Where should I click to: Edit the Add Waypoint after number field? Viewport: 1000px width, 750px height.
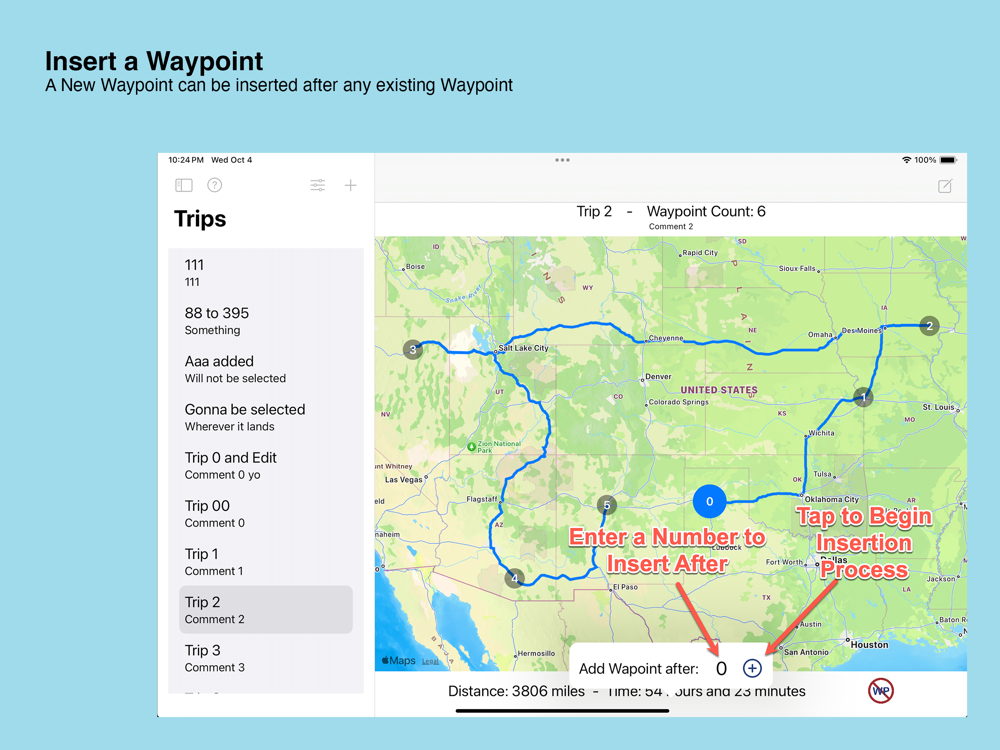[721, 668]
